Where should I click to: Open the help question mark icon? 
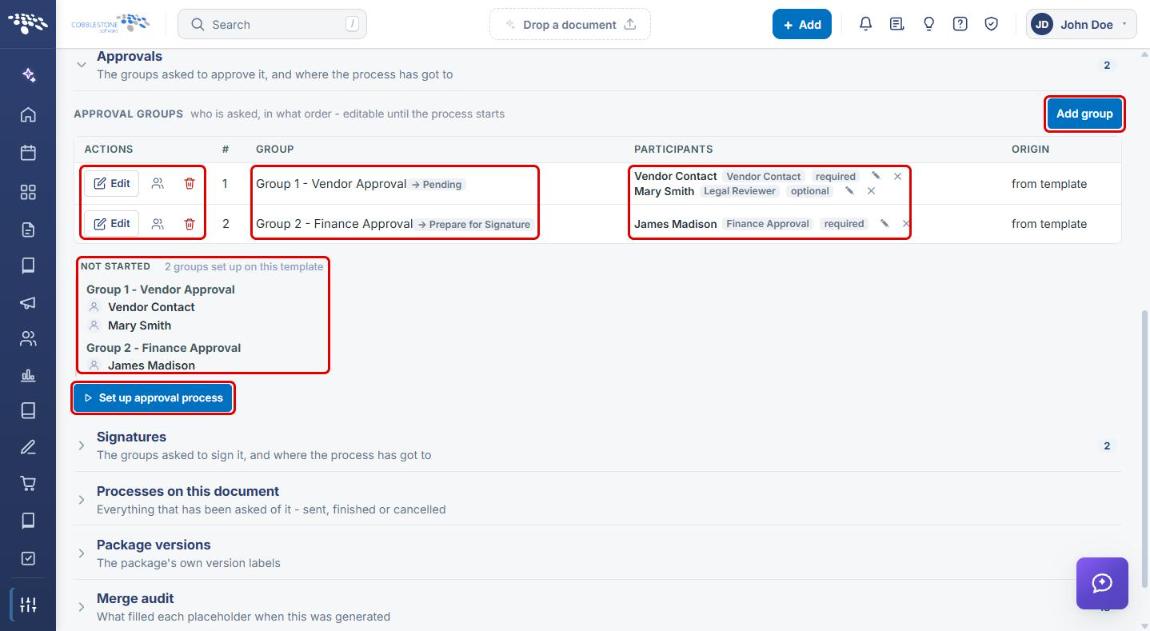tap(959, 24)
